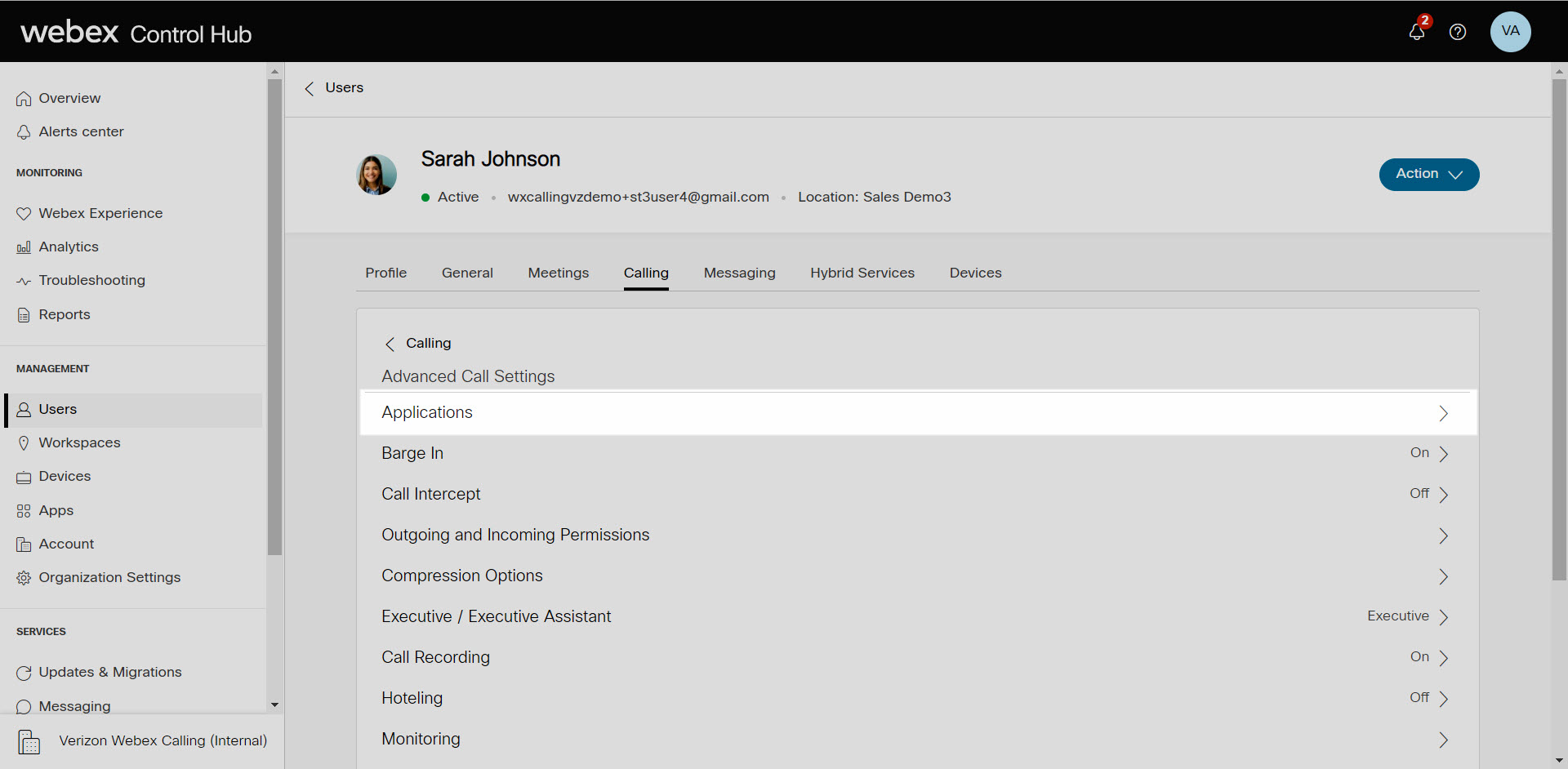The image size is (1568, 769).
Task: Open the Reports section
Action: [64, 314]
